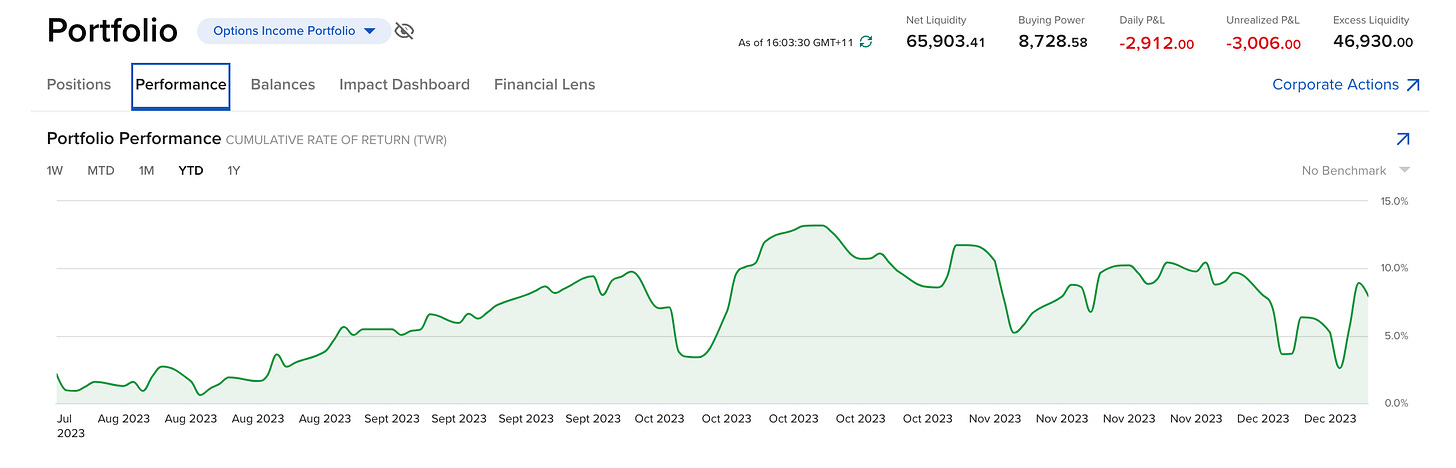Set the chart range to 1W
Viewport: 1456px width, 468px height.
[x=55, y=171]
